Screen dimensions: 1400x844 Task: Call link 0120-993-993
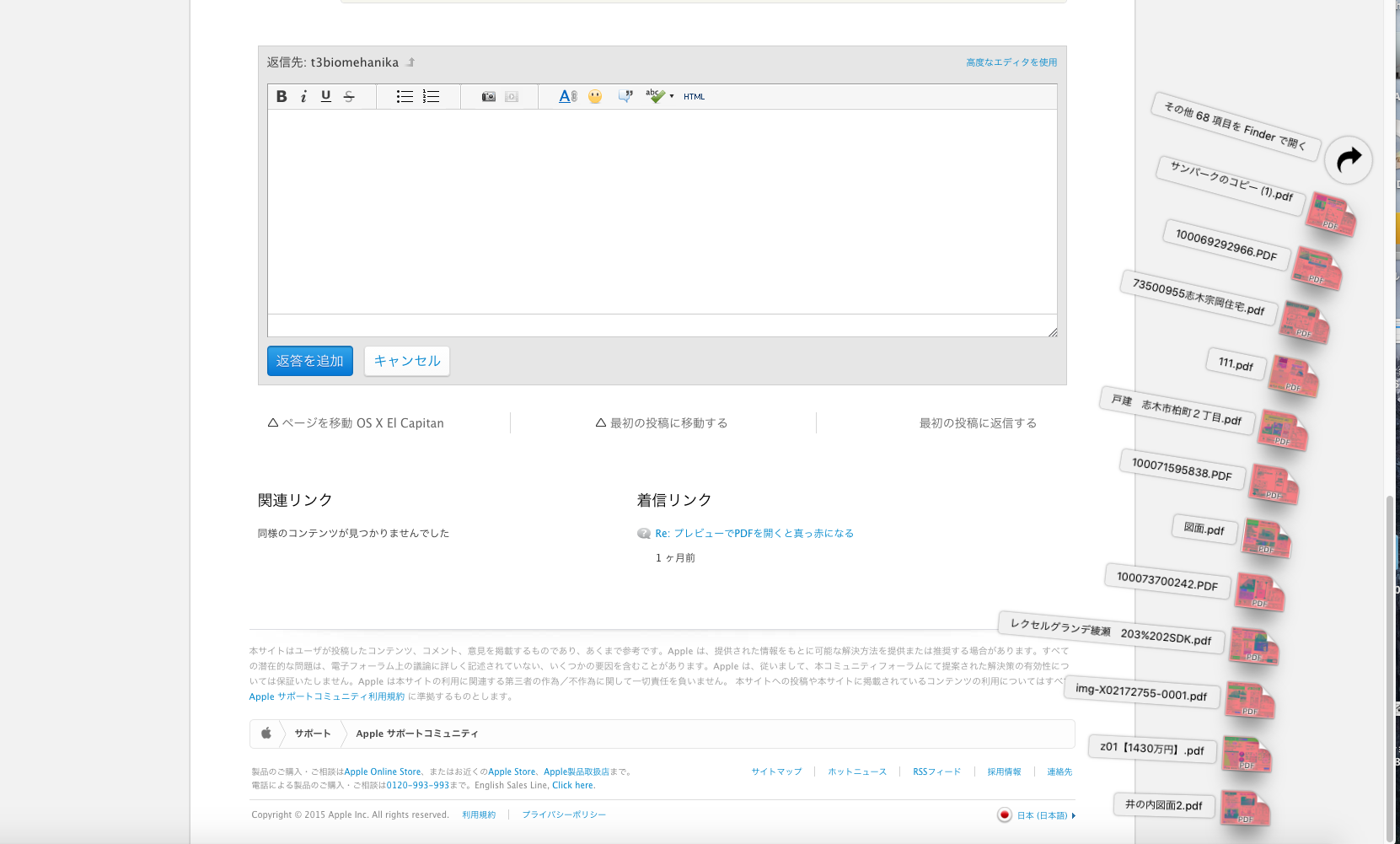click(418, 785)
